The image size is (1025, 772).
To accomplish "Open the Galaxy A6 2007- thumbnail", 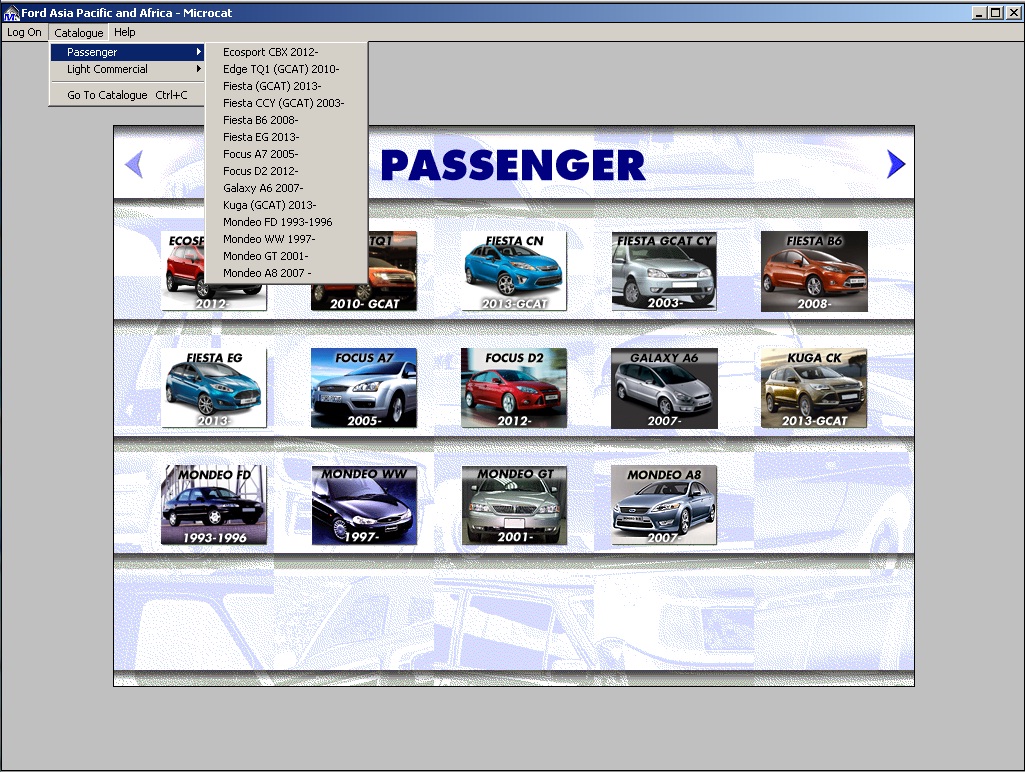I will click(664, 388).
